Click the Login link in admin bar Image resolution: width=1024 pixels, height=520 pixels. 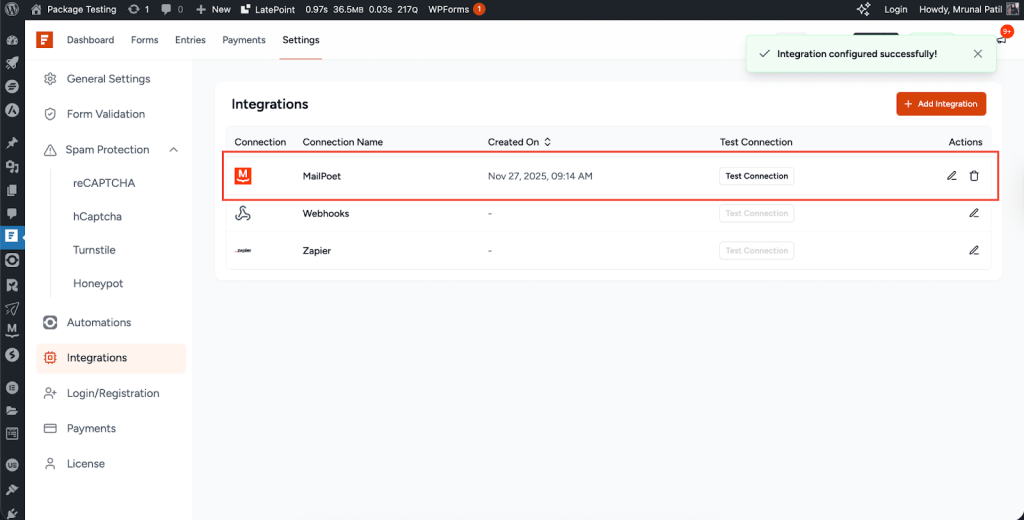pyautogui.click(x=895, y=10)
